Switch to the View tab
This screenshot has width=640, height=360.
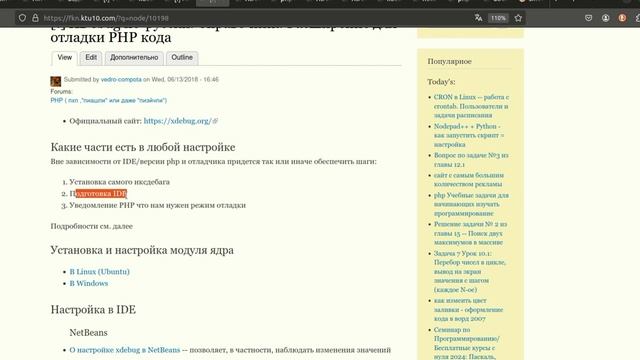pyautogui.click(x=64, y=58)
